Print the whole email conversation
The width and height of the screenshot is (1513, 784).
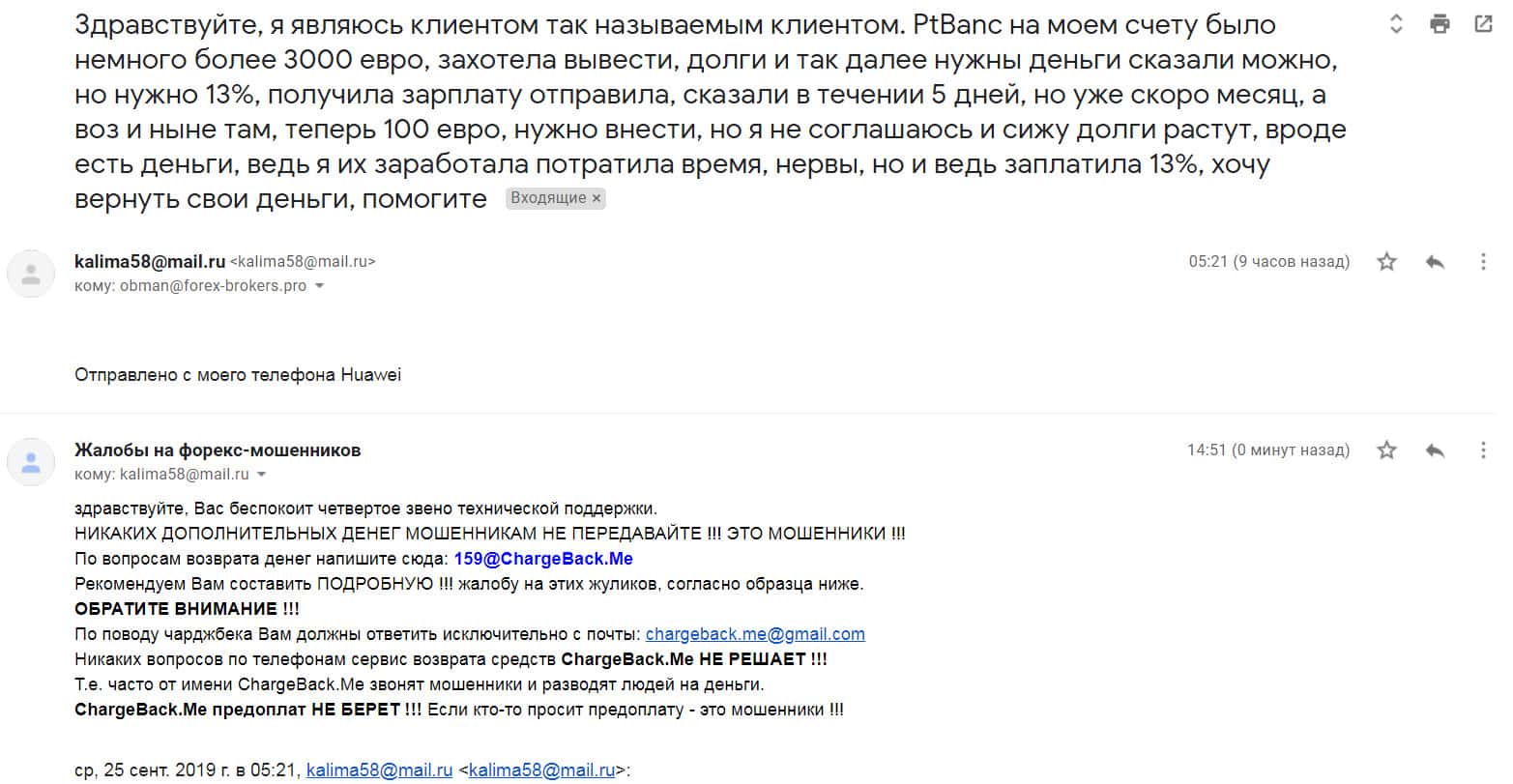pyautogui.click(x=1440, y=25)
